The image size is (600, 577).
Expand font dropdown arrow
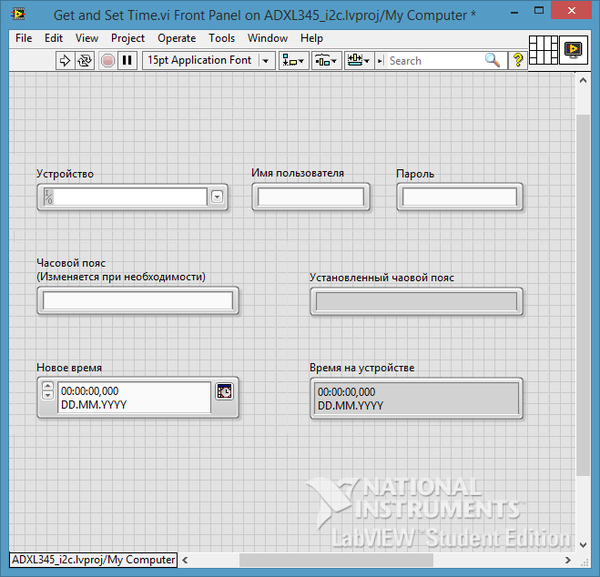pyautogui.click(x=266, y=60)
